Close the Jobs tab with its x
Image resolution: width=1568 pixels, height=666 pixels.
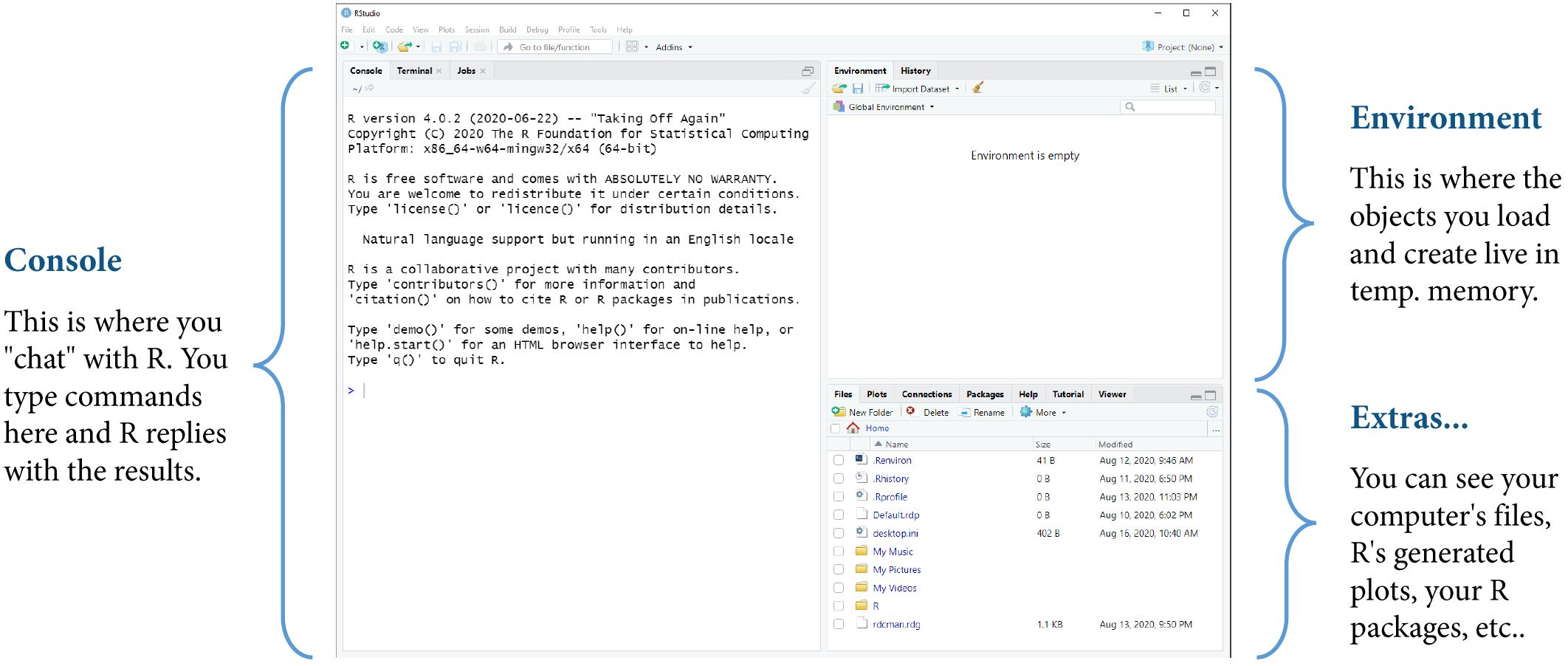tap(483, 71)
